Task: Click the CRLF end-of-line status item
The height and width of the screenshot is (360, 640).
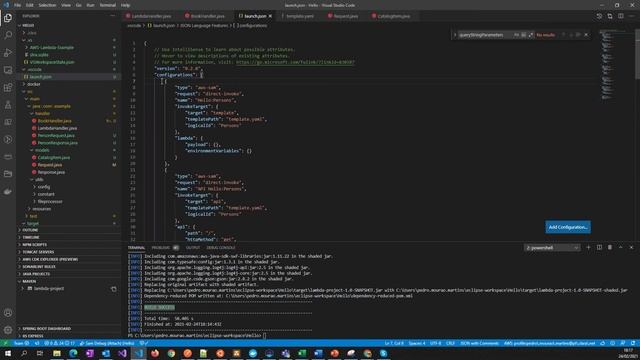Action: 450,343
